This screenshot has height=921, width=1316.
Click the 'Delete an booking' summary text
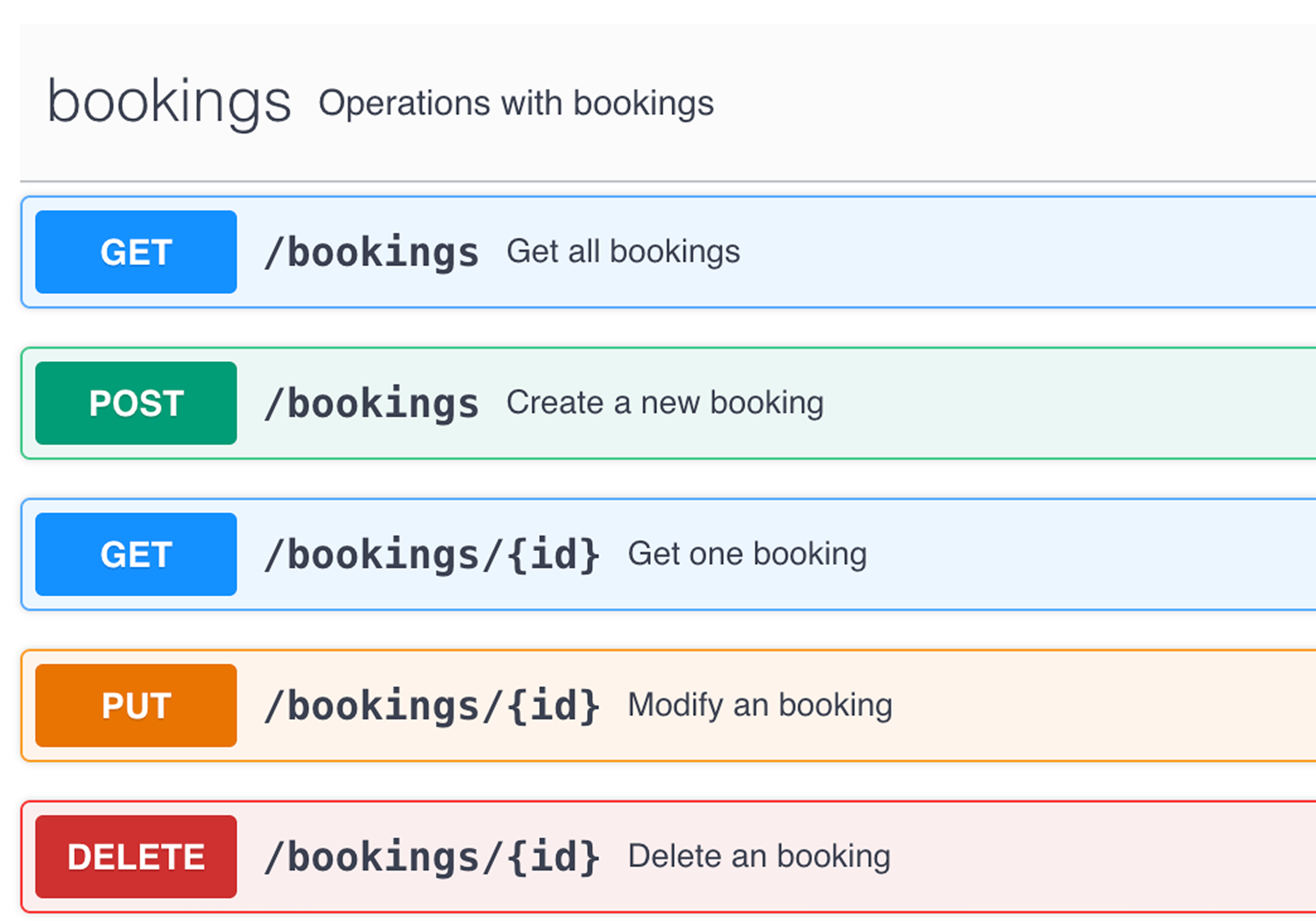point(759,856)
